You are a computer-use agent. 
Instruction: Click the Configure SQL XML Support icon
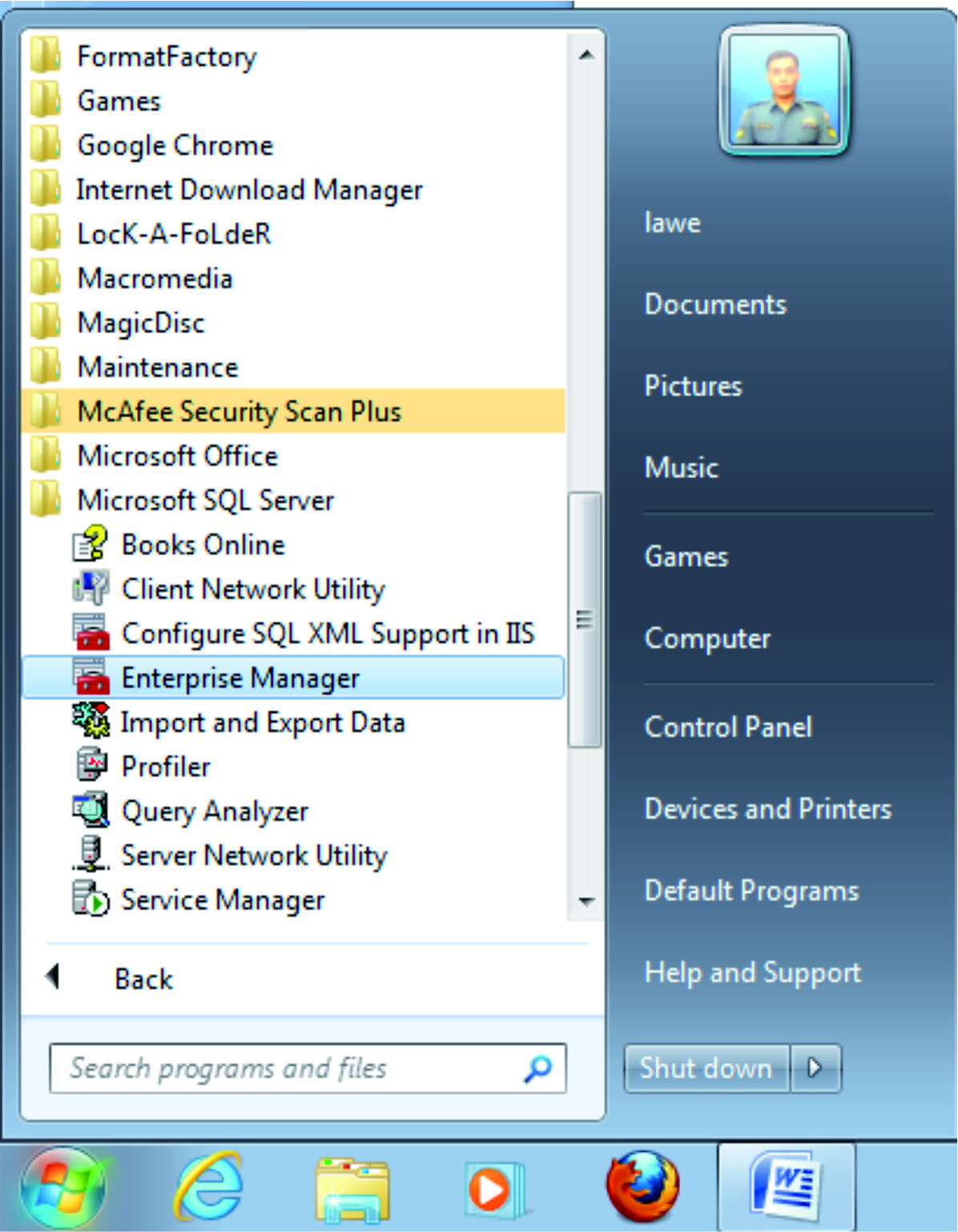[x=91, y=633]
